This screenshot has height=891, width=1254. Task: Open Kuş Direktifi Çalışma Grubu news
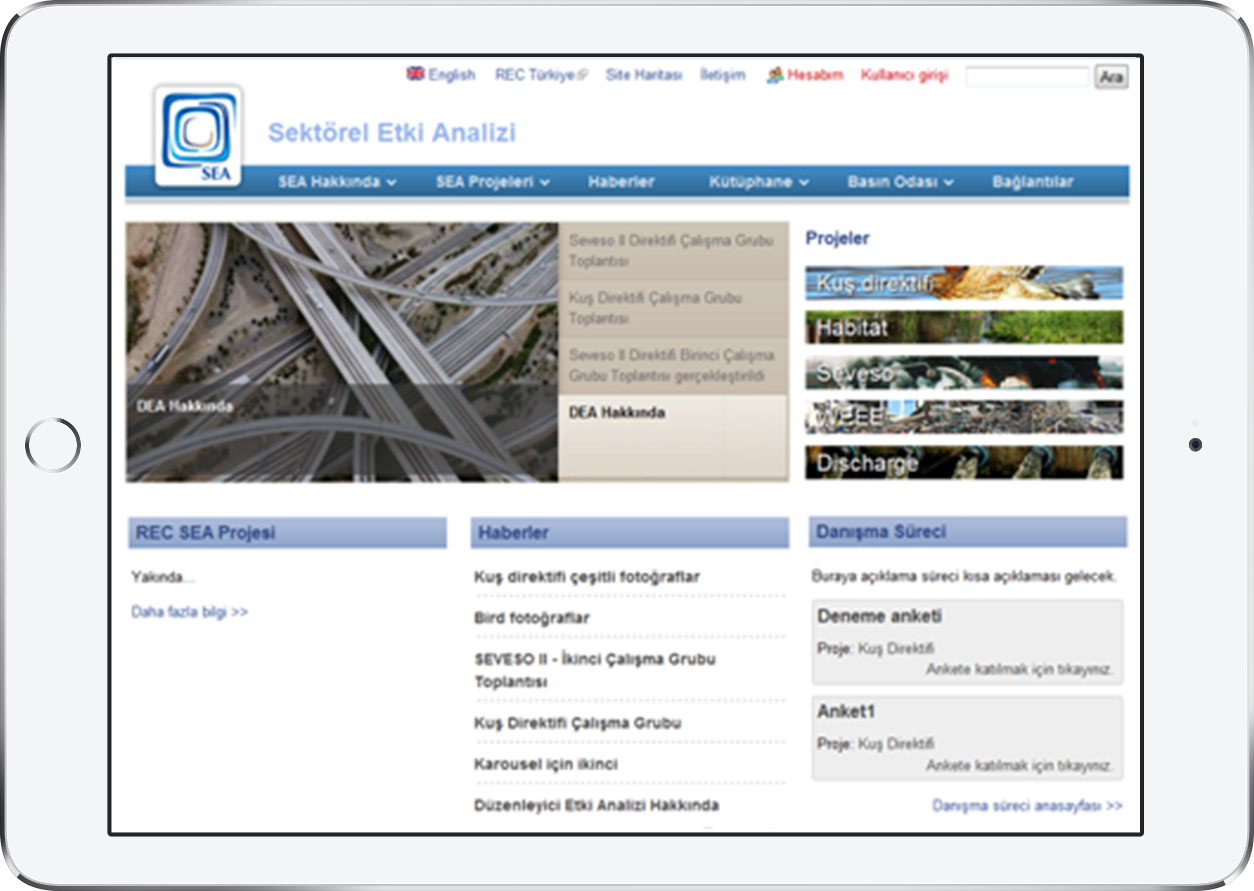tap(577, 723)
